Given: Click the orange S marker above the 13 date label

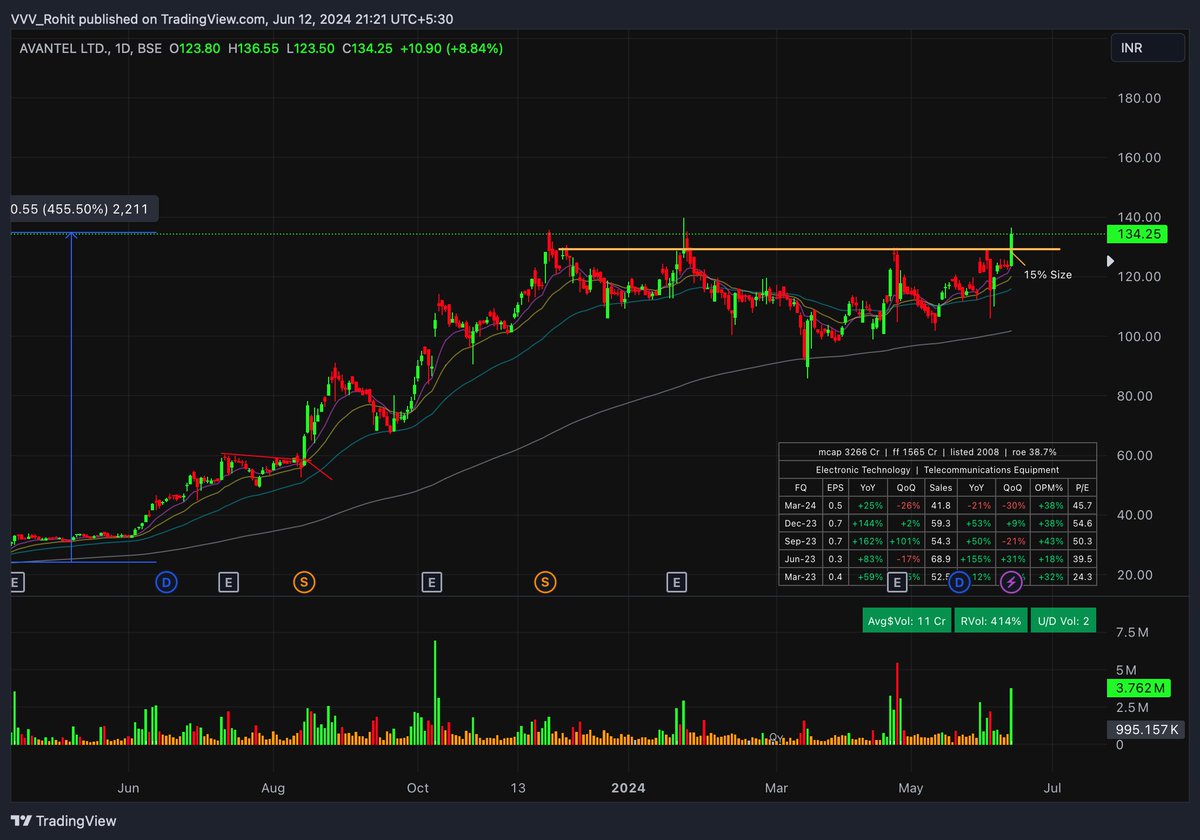Looking at the screenshot, I should click(545, 581).
